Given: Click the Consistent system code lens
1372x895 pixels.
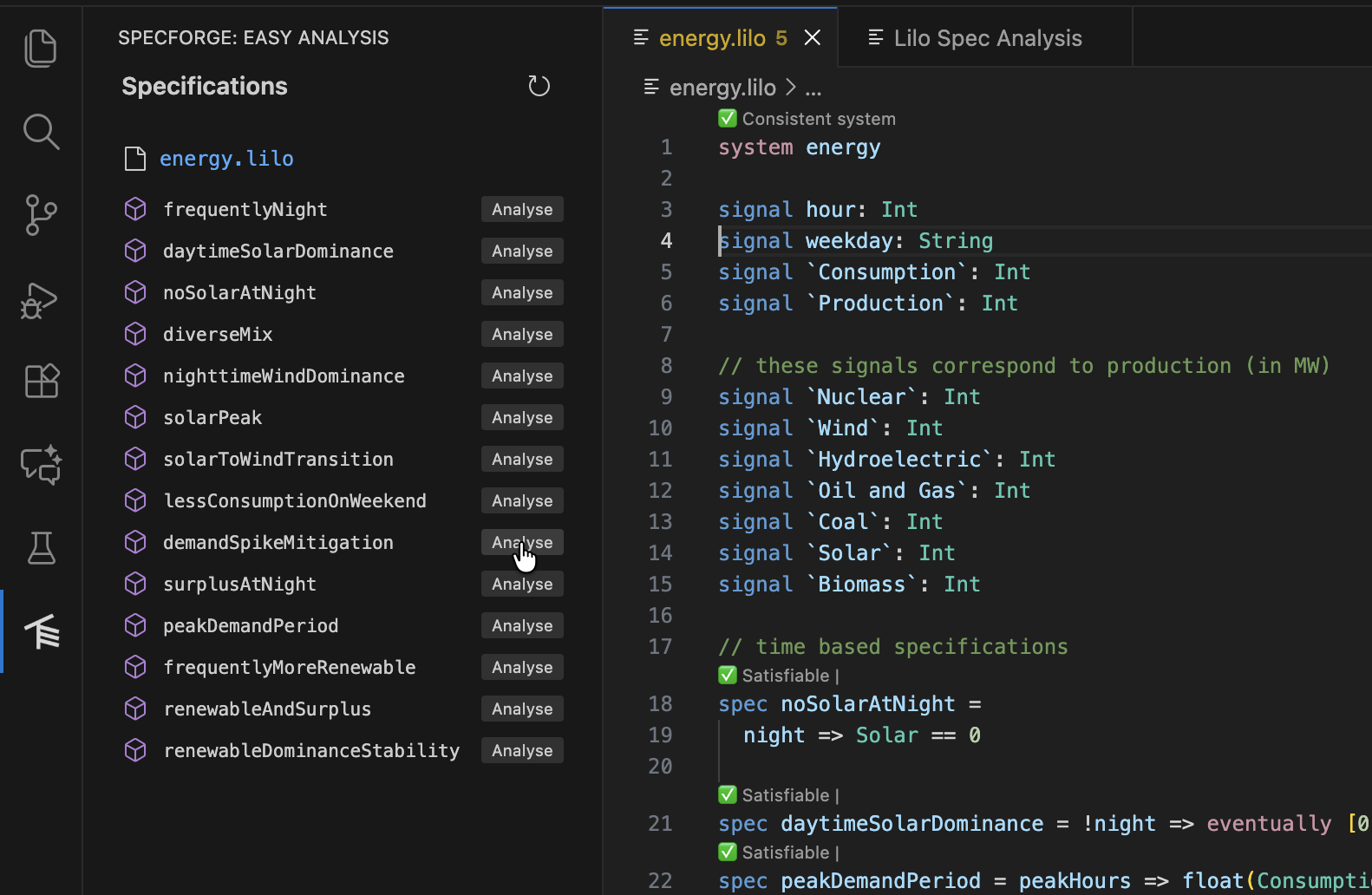Looking at the screenshot, I should tap(818, 119).
